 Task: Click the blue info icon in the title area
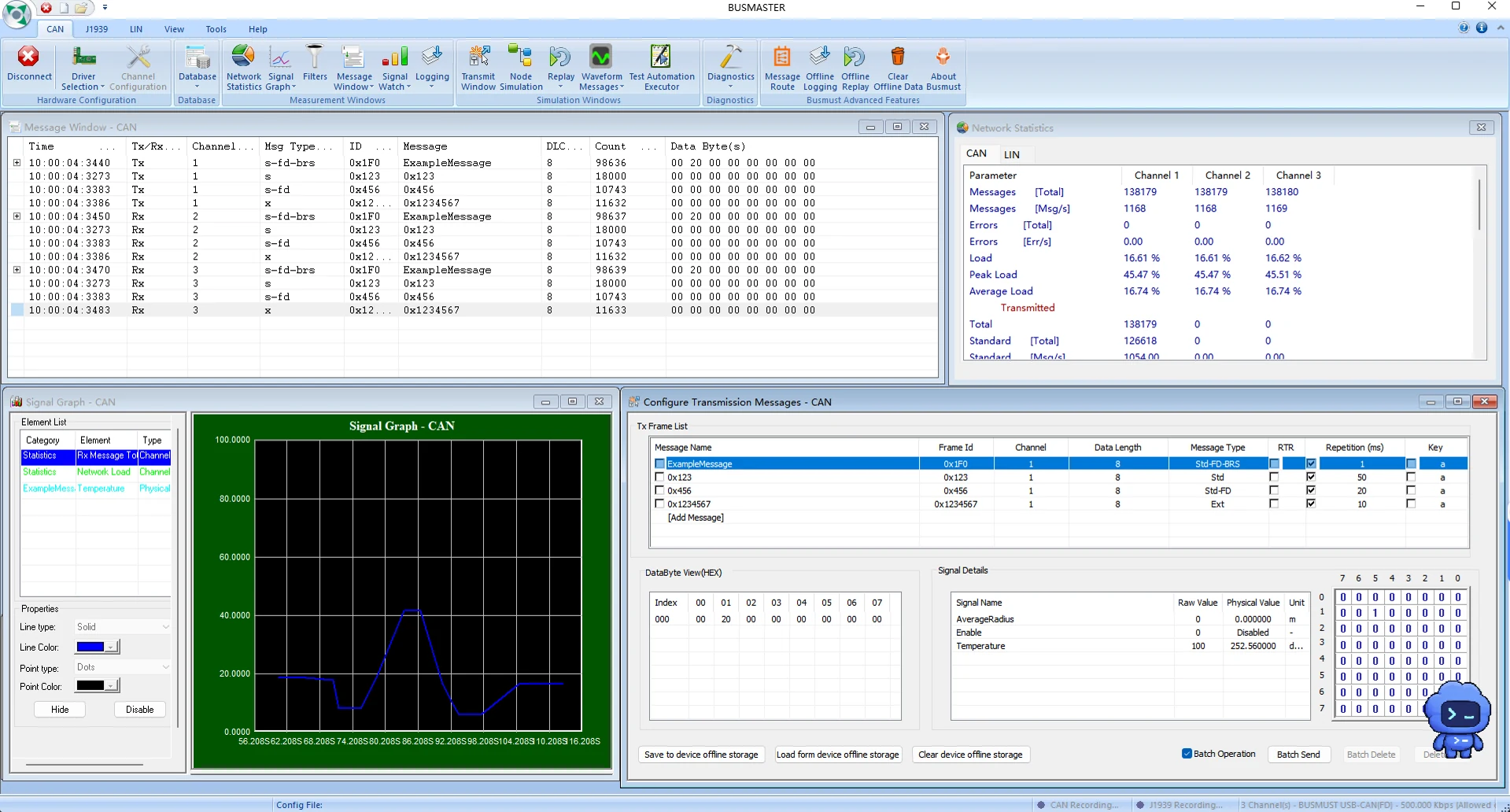1482,28
